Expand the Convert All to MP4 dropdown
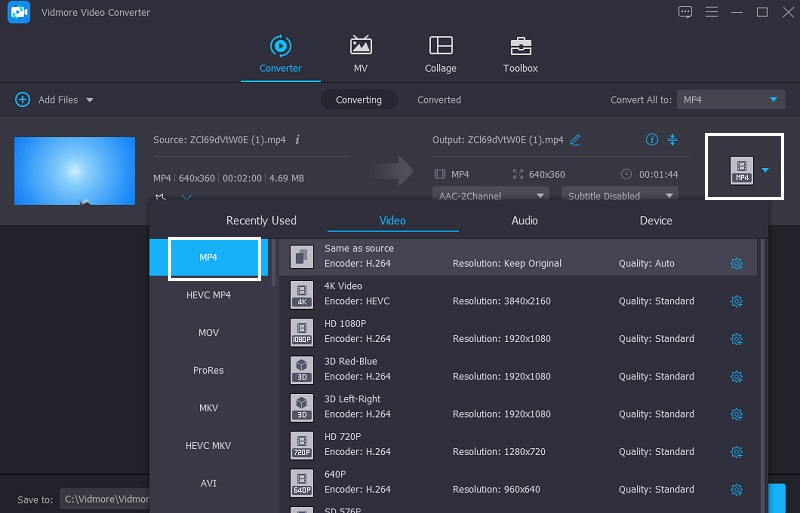This screenshot has height=513, width=800. [773, 100]
